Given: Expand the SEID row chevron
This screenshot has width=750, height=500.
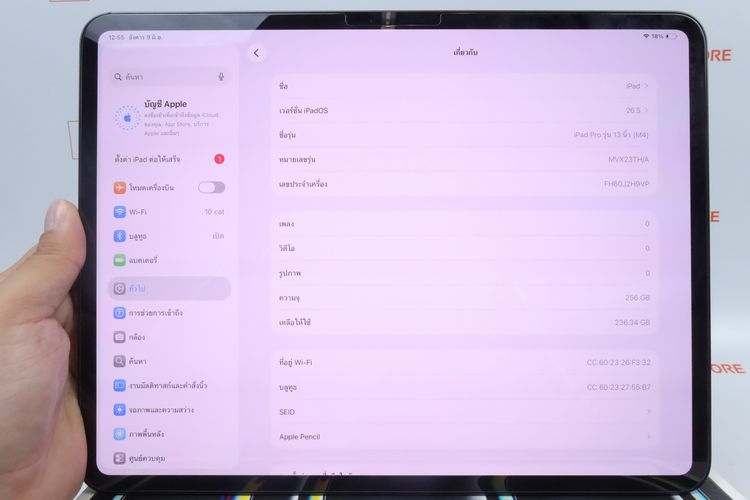Looking at the screenshot, I should tap(649, 411).
